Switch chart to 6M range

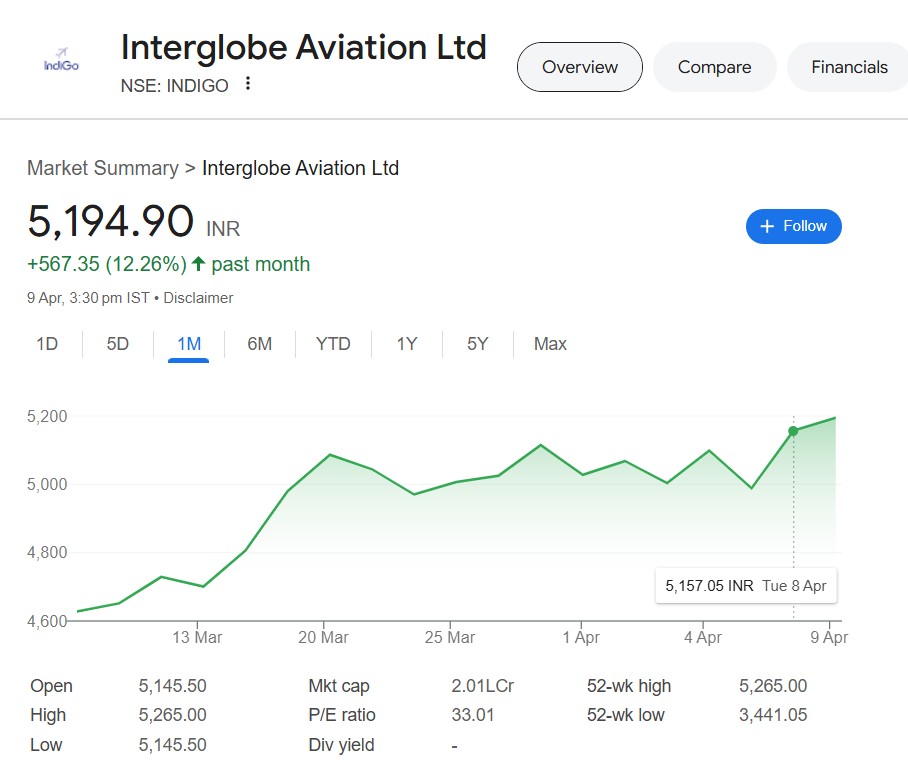click(259, 344)
